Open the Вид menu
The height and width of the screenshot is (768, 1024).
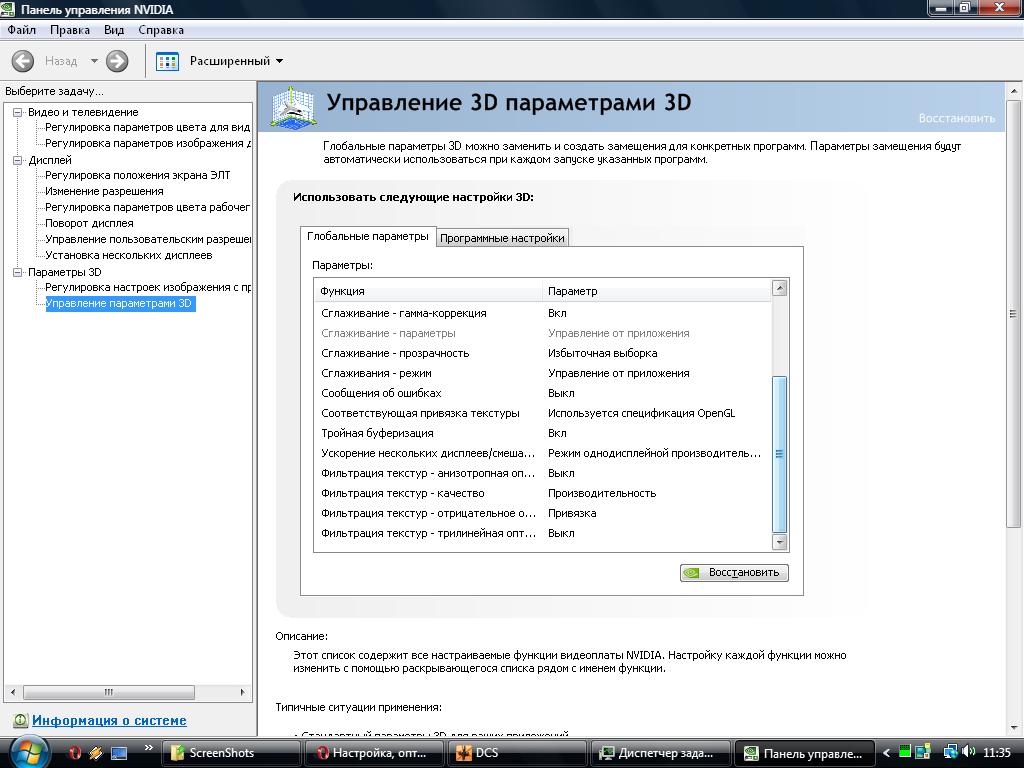[x=114, y=30]
